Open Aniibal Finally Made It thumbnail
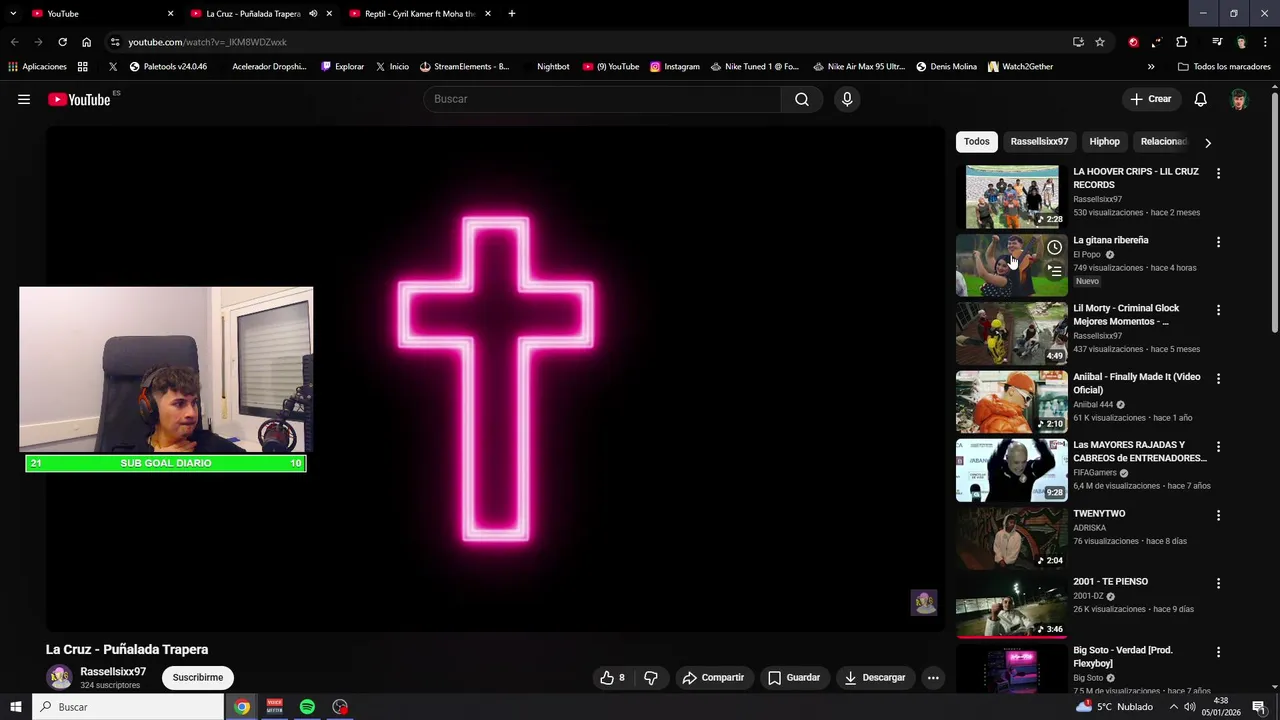1280x720 pixels. tap(1011, 402)
